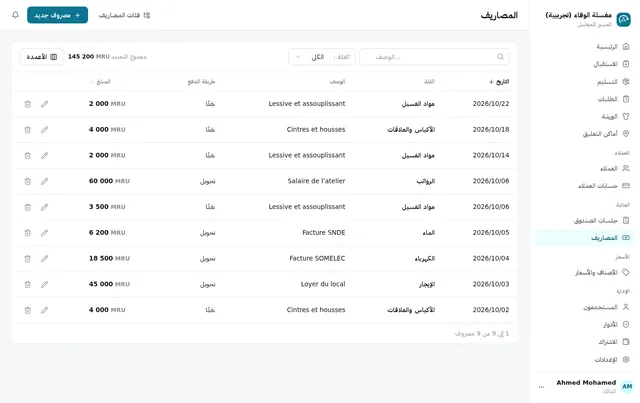Image resolution: width=640 pixels, height=403 pixels.
Task: Click the 'مصروف جديد' new expense button
Action: pos(58,15)
